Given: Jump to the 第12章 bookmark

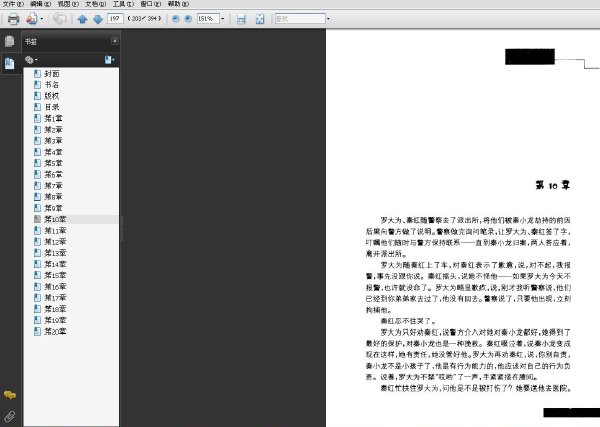Looking at the screenshot, I should [55, 241].
